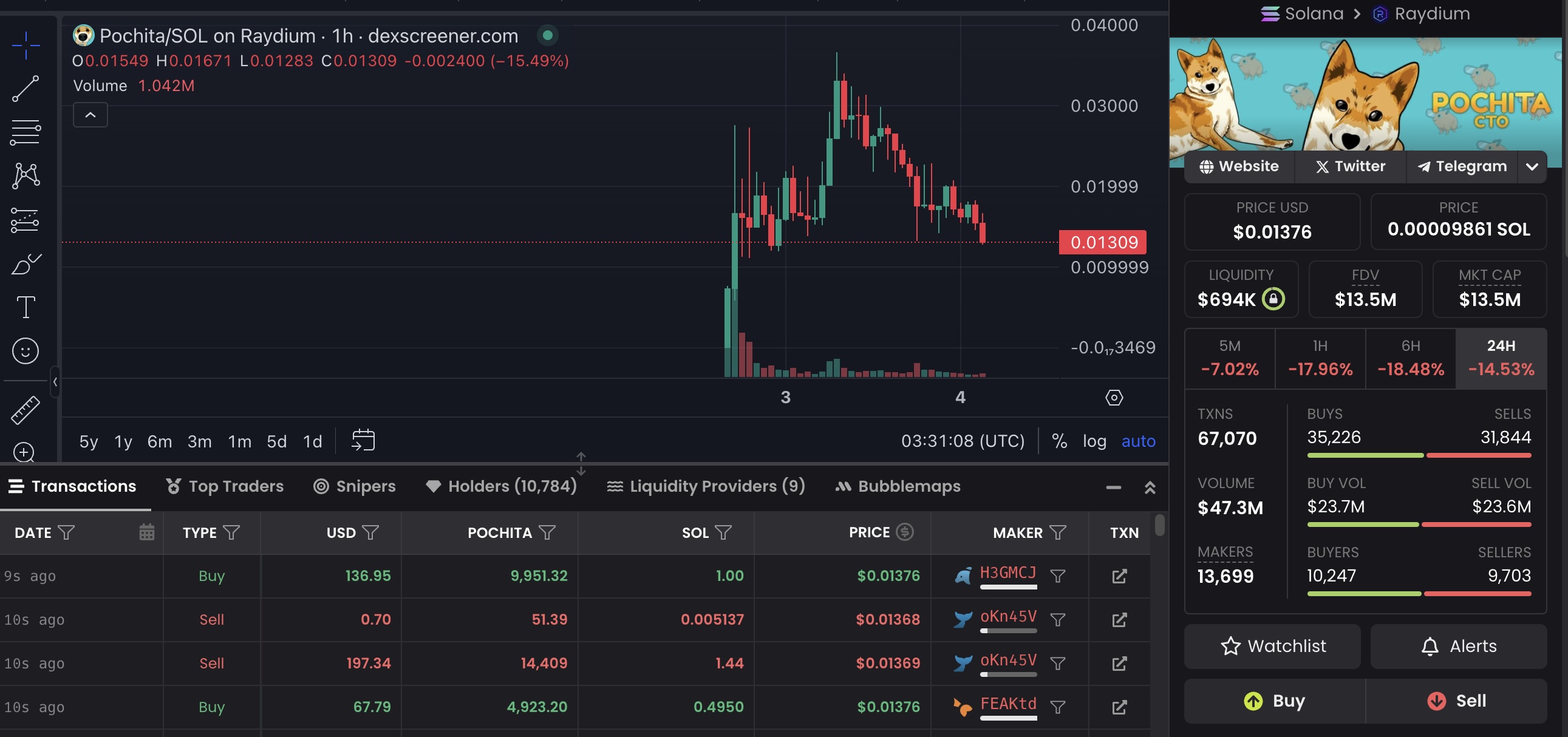Open FEAKtd transaction in explorer
1568x737 pixels.
1119,707
